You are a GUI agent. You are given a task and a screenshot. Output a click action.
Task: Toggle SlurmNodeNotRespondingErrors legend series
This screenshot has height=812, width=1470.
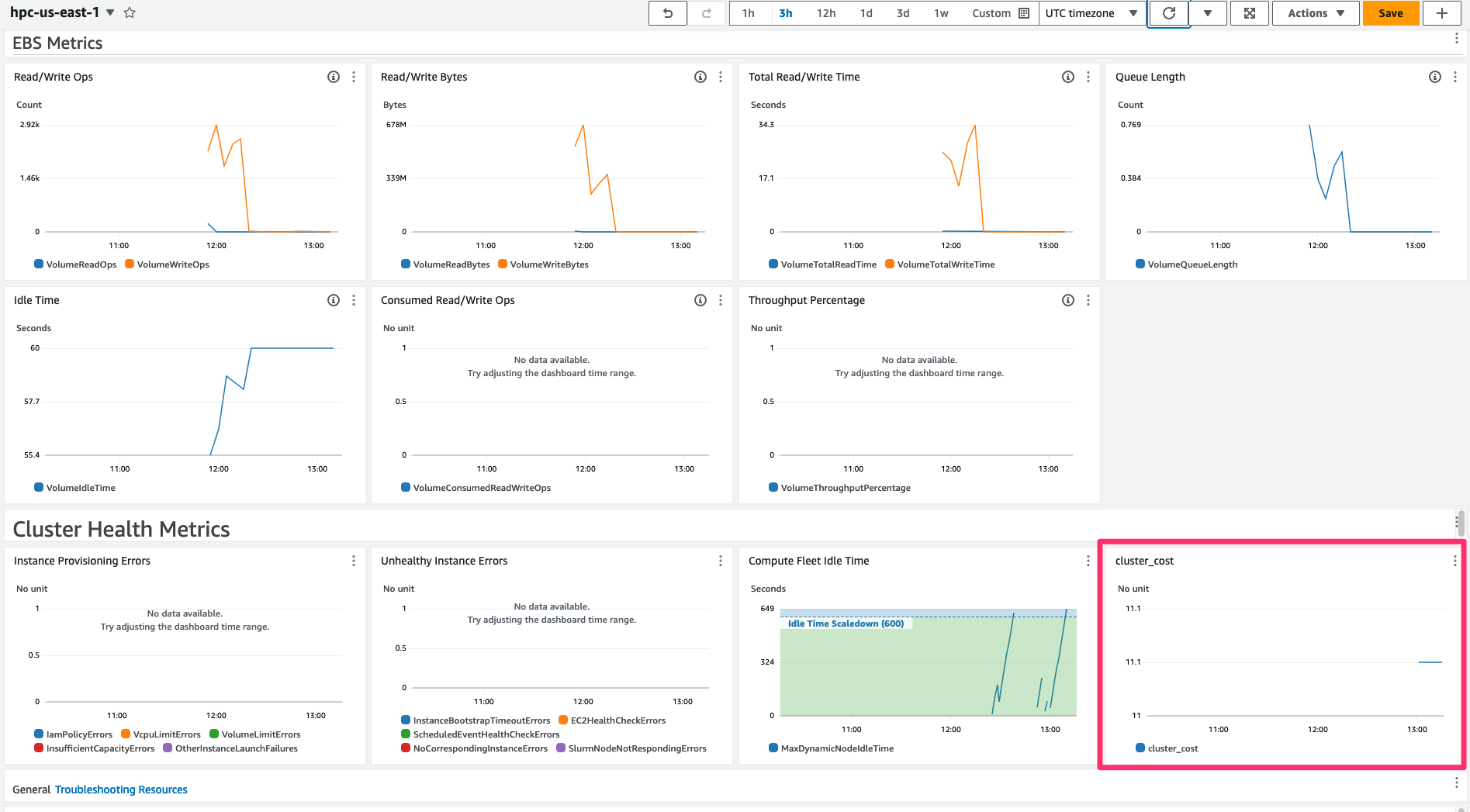tap(631, 748)
